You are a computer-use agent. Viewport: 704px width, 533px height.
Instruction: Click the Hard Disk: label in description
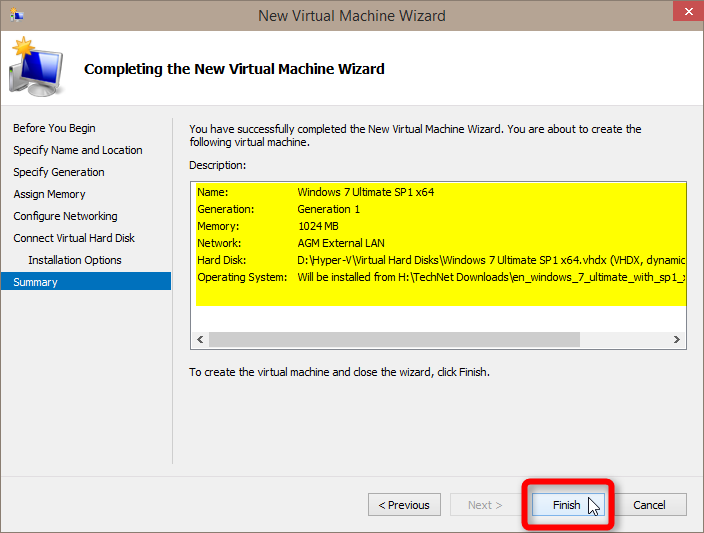click(x=222, y=260)
